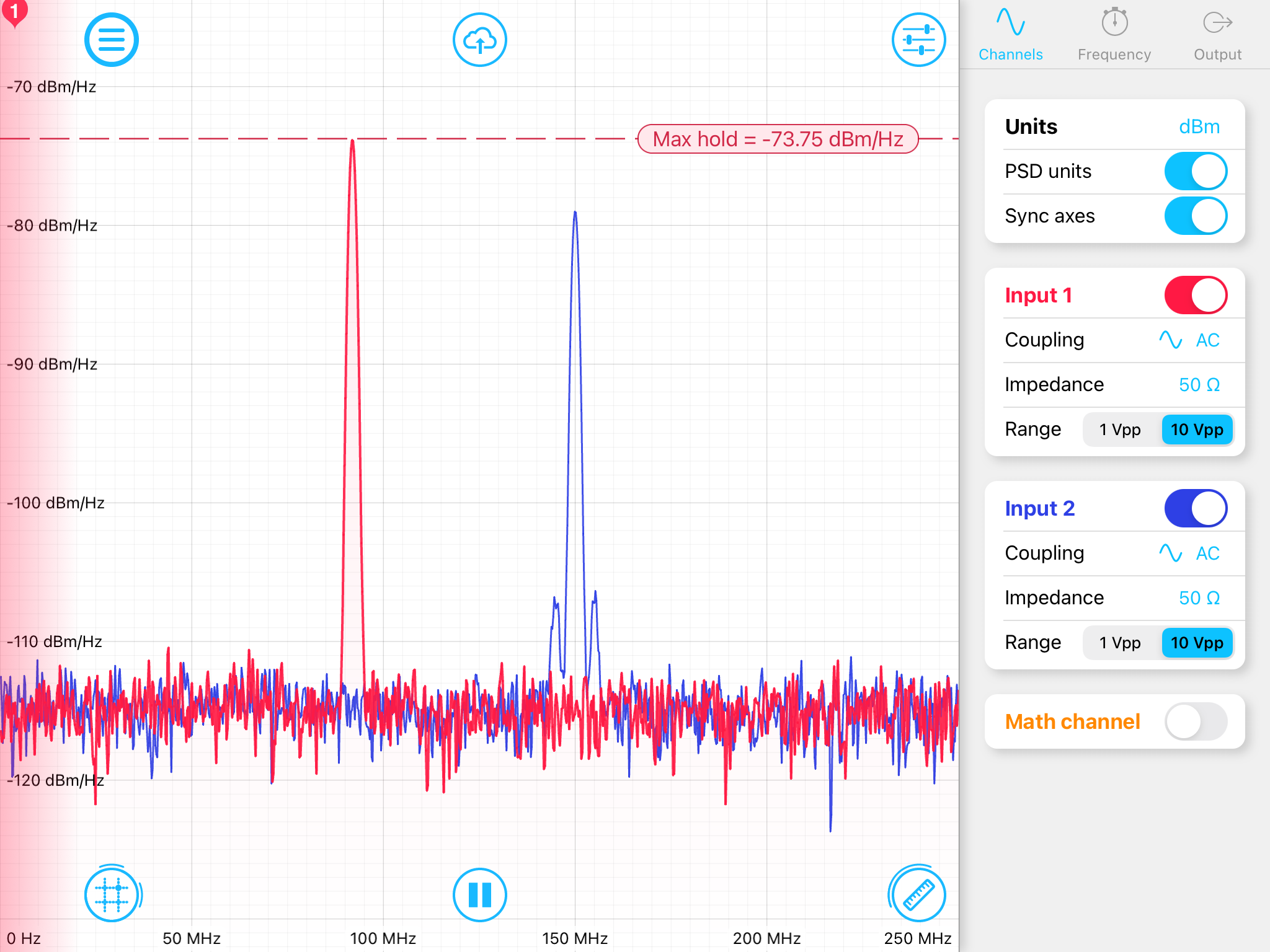Disable Input 1 channel
The width and height of the screenshot is (1270, 952).
click(x=1195, y=295)
